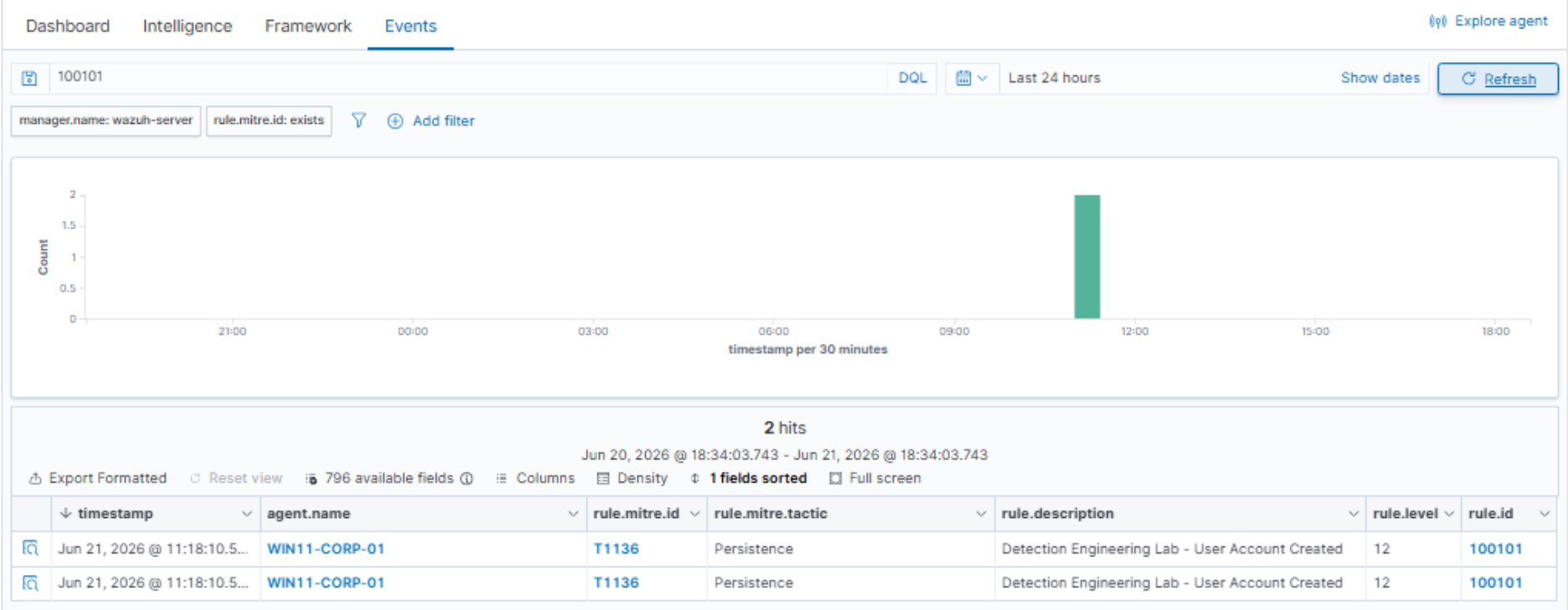Switch to the Intelligence tab
The height and width of the screenshot is (610, 1568).
tap(187, 26)
